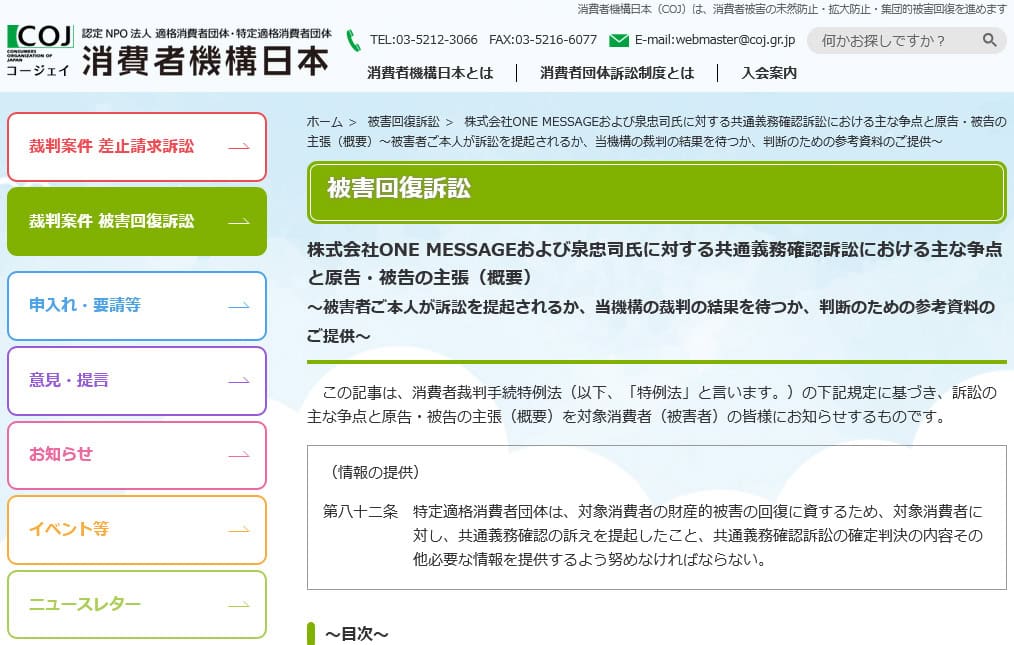The height and width of the screenshot is (645, 1014).
Task: Click the article subtitle starting ～被害者ご本人が
Action: [651, 321]
